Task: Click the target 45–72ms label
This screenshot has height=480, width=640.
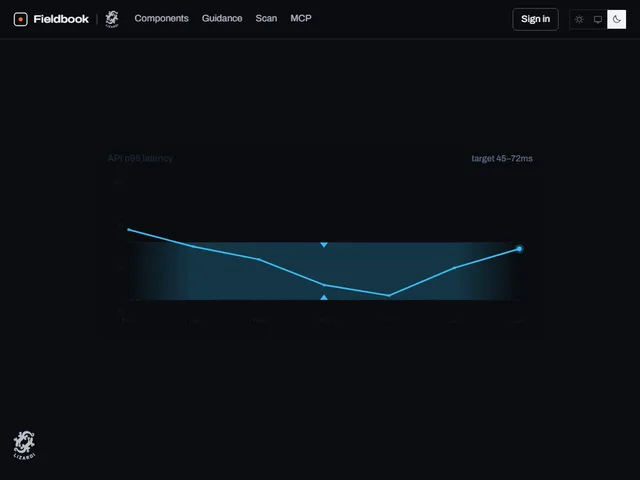Action: click(x=502, y=158)
